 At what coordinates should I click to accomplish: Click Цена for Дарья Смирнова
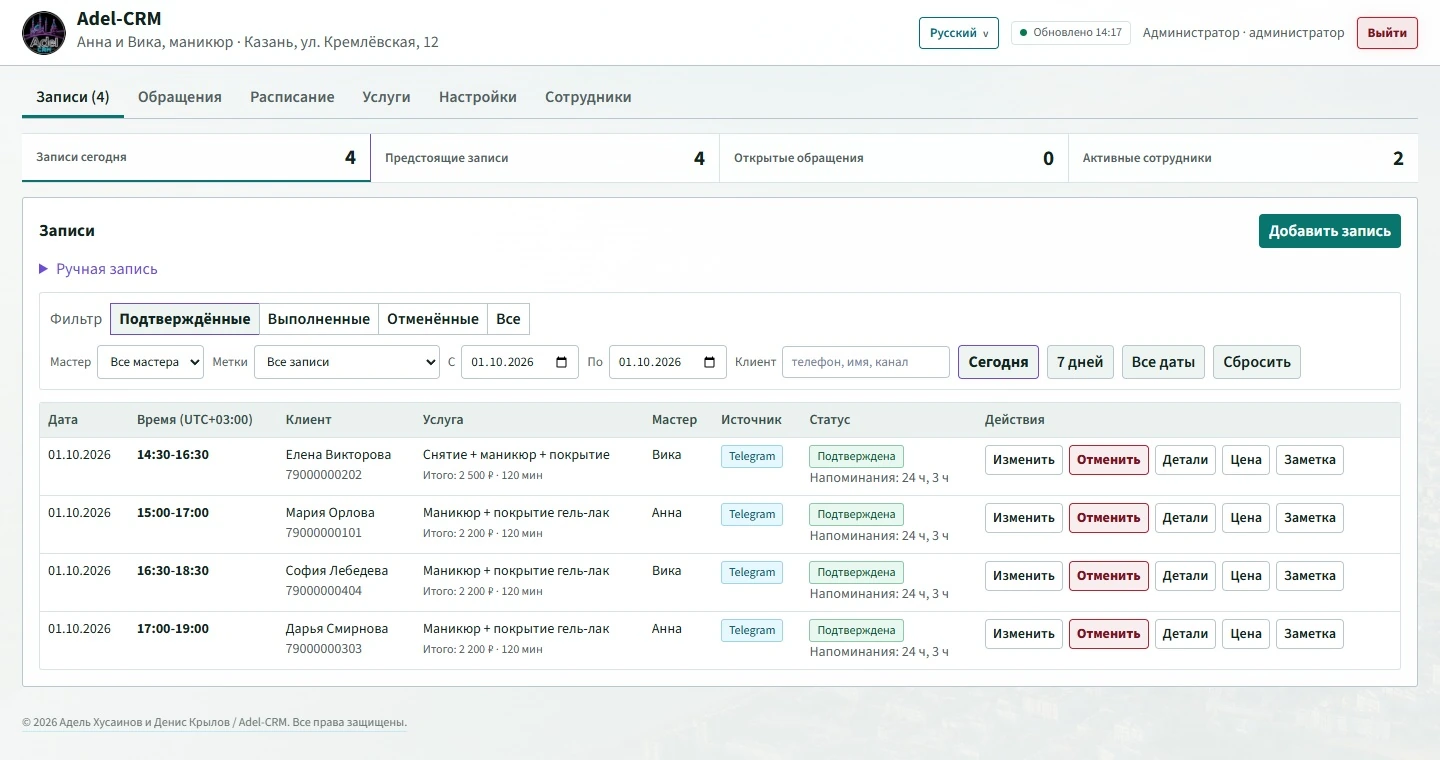1246,634
